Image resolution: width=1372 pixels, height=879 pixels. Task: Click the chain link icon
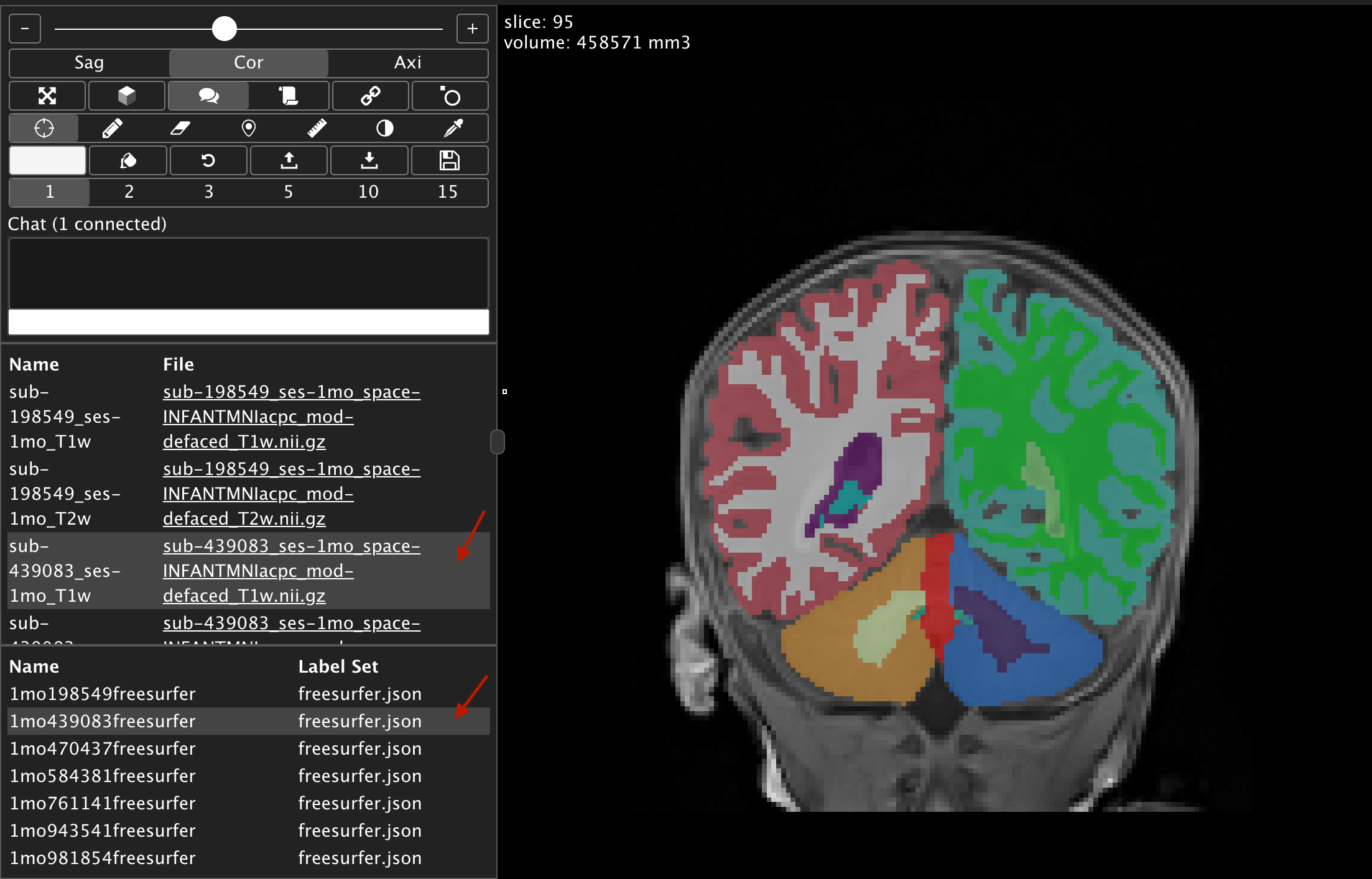coord(371,96)
